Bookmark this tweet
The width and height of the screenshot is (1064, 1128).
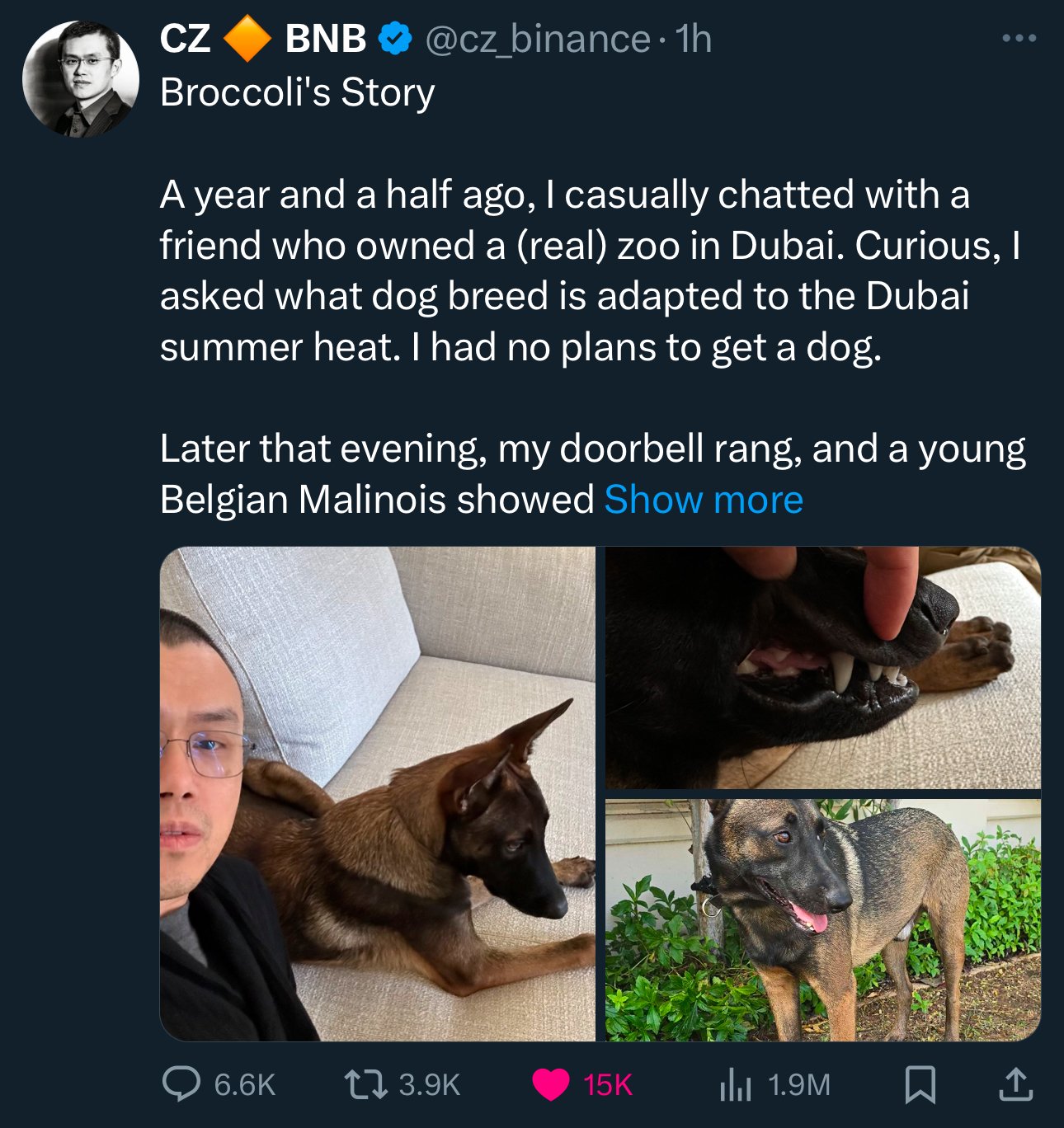pos(920,1084)
